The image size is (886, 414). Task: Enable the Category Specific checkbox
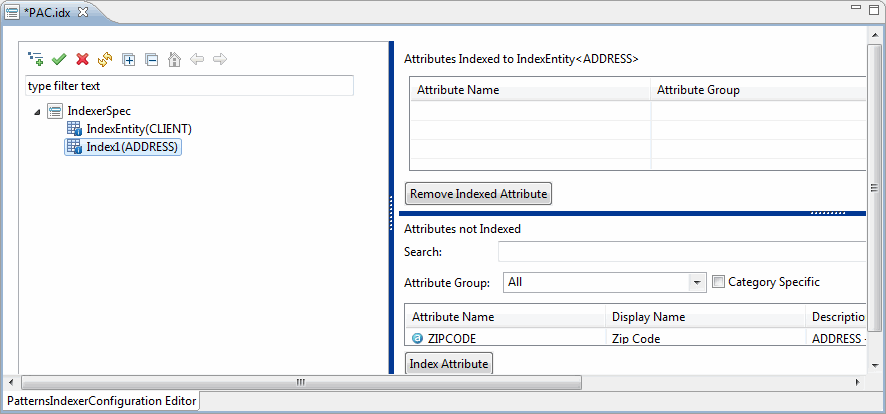(x=718, y=282)
